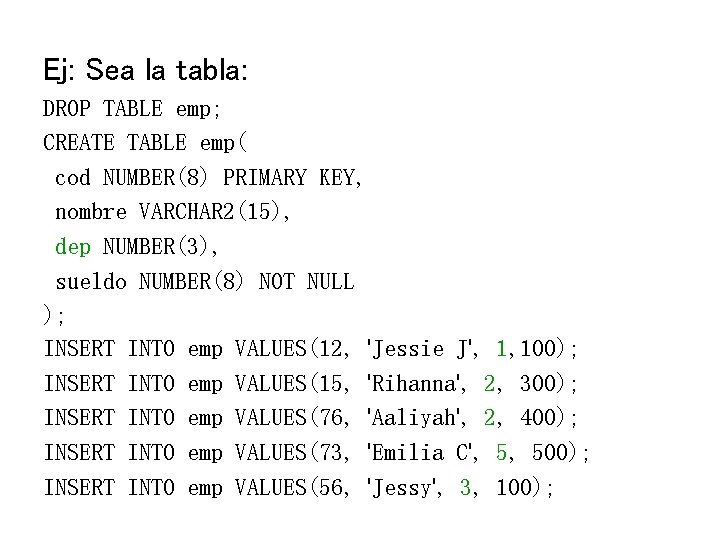Click the code value 12 in first insert

tap(330, 349)
